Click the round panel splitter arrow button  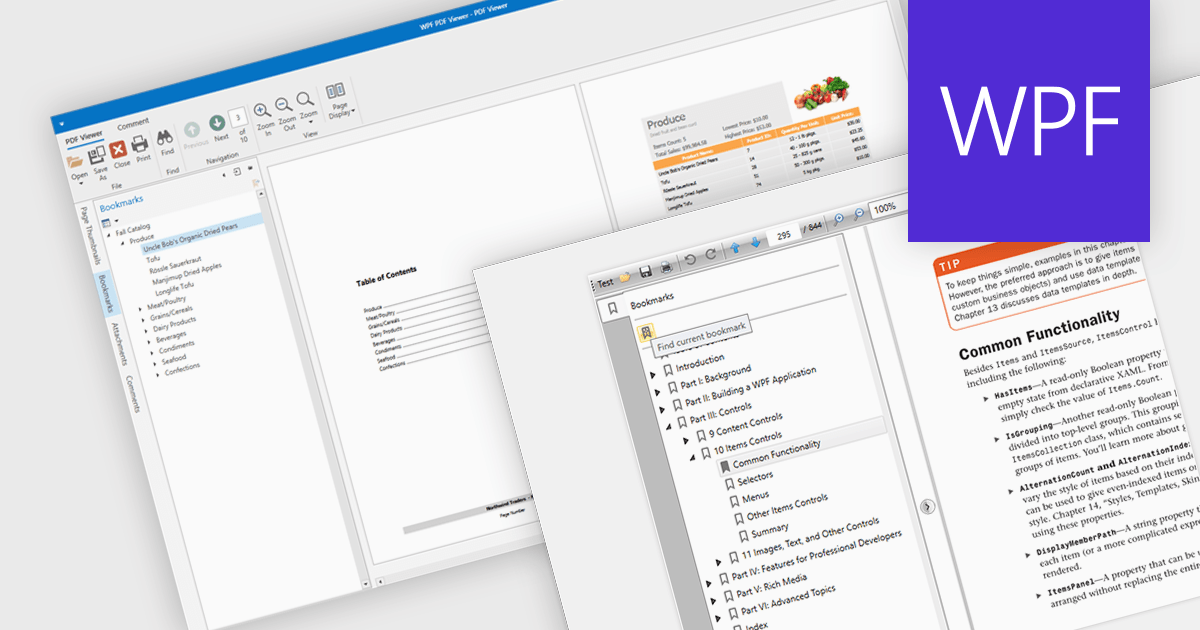pyautogui.click(x=927, y=507)
